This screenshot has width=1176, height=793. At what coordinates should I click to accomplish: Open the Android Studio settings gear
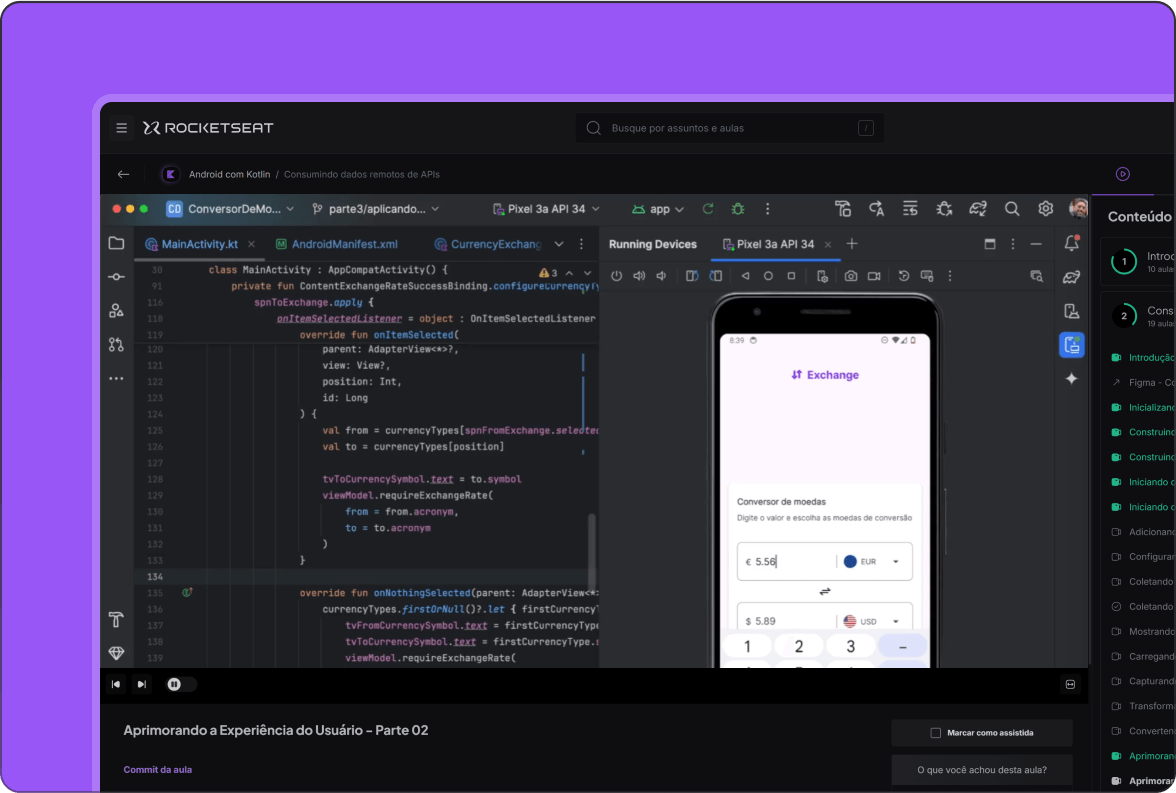click(1045, 209)
